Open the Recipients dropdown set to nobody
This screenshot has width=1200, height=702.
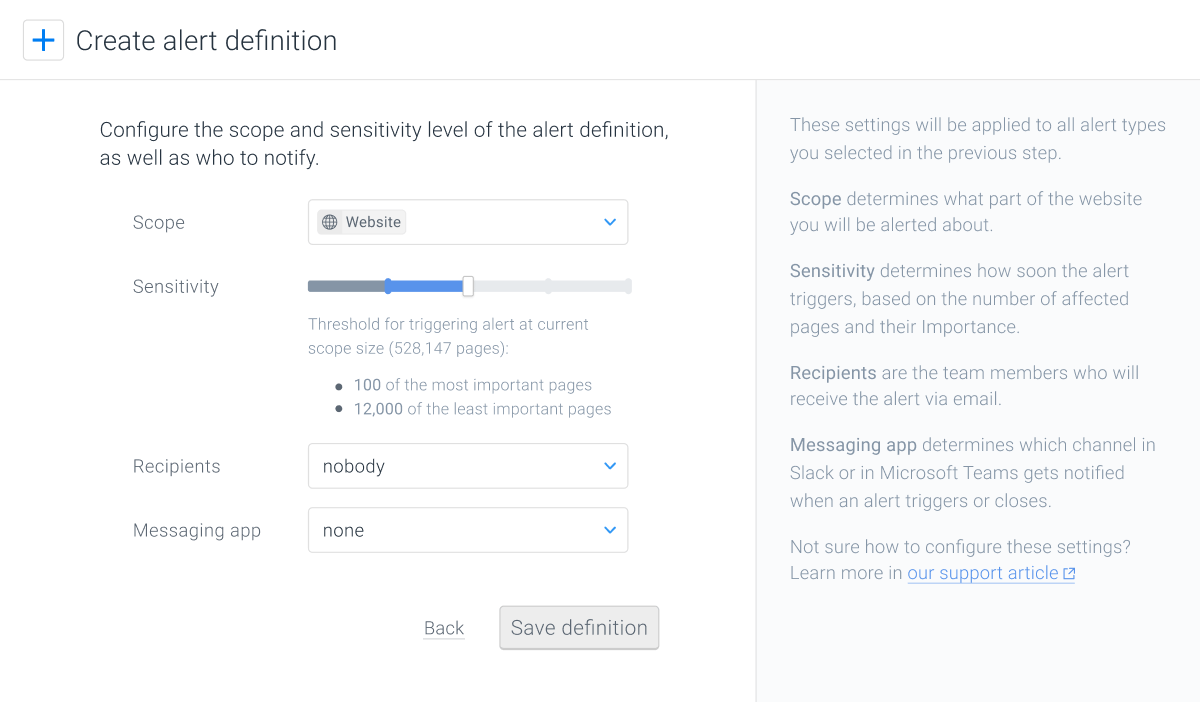(x=468, y=466)
